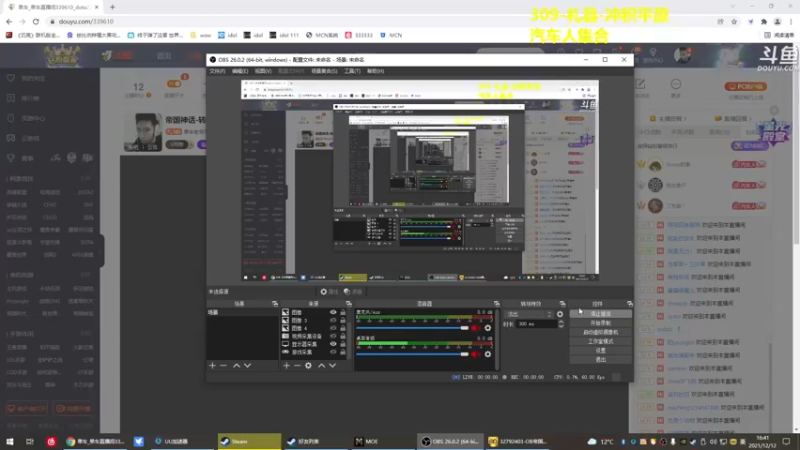800x450 pixels.
Task: Add a new source with the plus icon
Action: coord(286,366)
